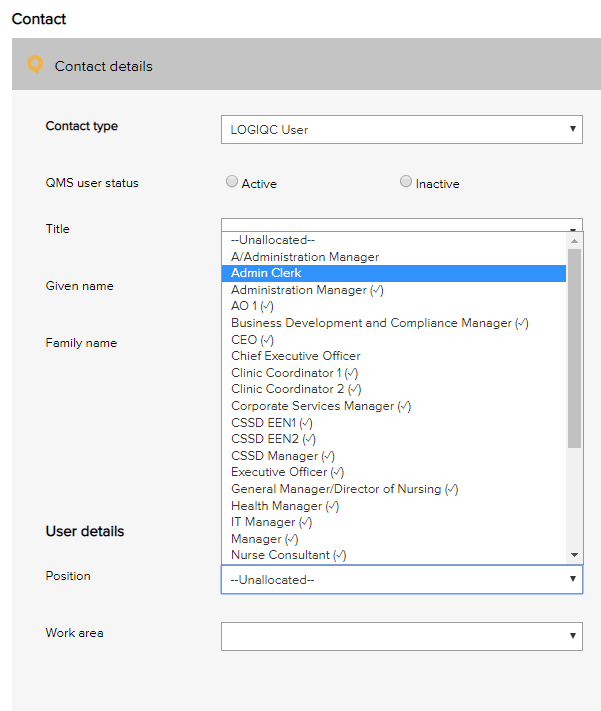The width and height of the screenshot is (601, 711).
Task: Select the Active radio button
Action: pyautogui.click(x=232, y=182)
